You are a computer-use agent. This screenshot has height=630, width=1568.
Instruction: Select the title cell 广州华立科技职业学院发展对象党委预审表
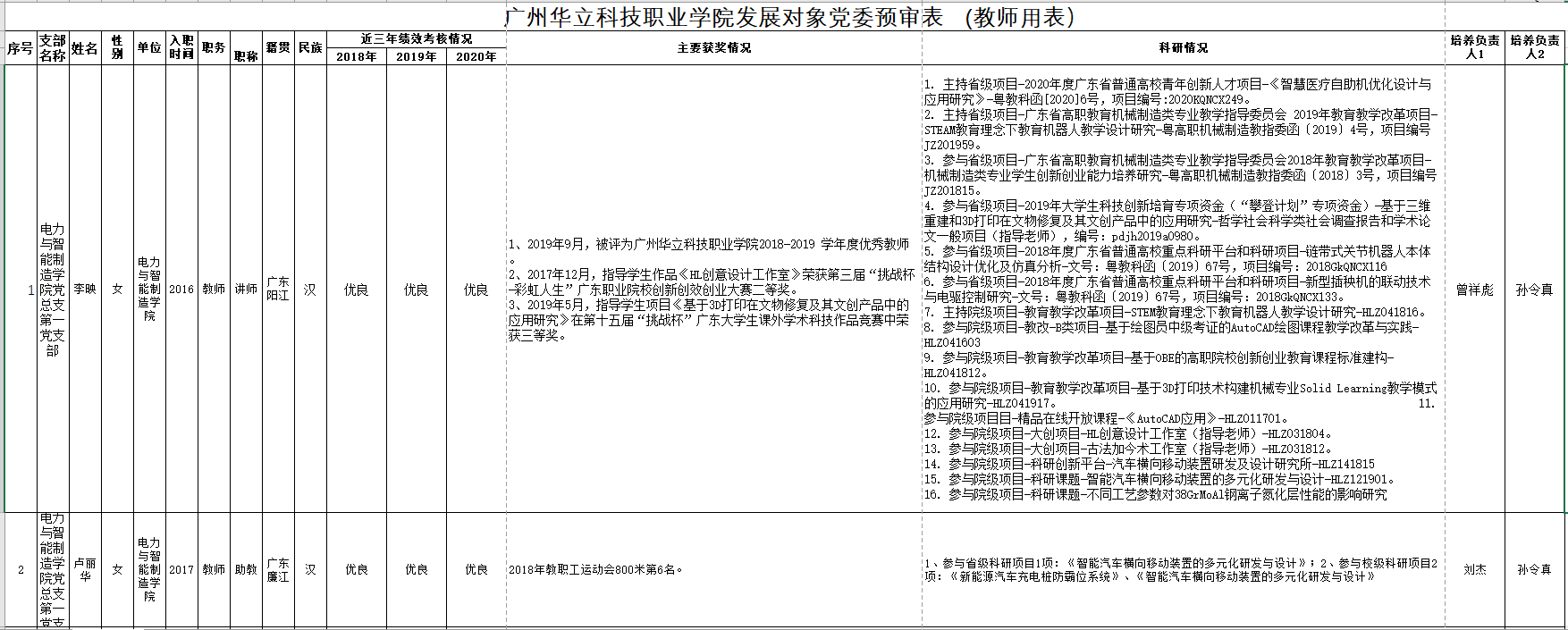pyautogui.click(x=785, y=16)
